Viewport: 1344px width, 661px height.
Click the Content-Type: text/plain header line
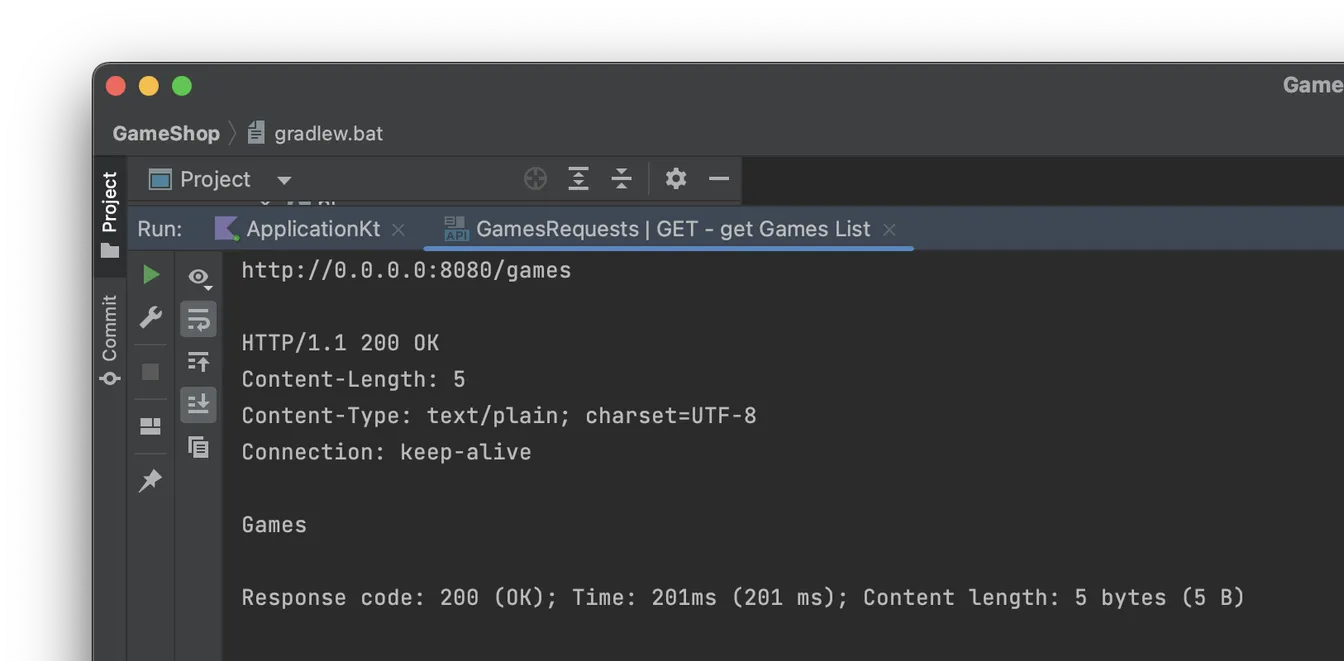point(499,415)
